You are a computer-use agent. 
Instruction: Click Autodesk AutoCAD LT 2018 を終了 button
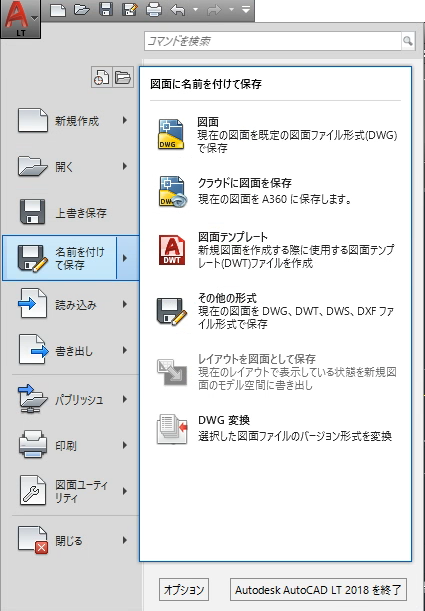pyautogui.click(x=318, y=590)
